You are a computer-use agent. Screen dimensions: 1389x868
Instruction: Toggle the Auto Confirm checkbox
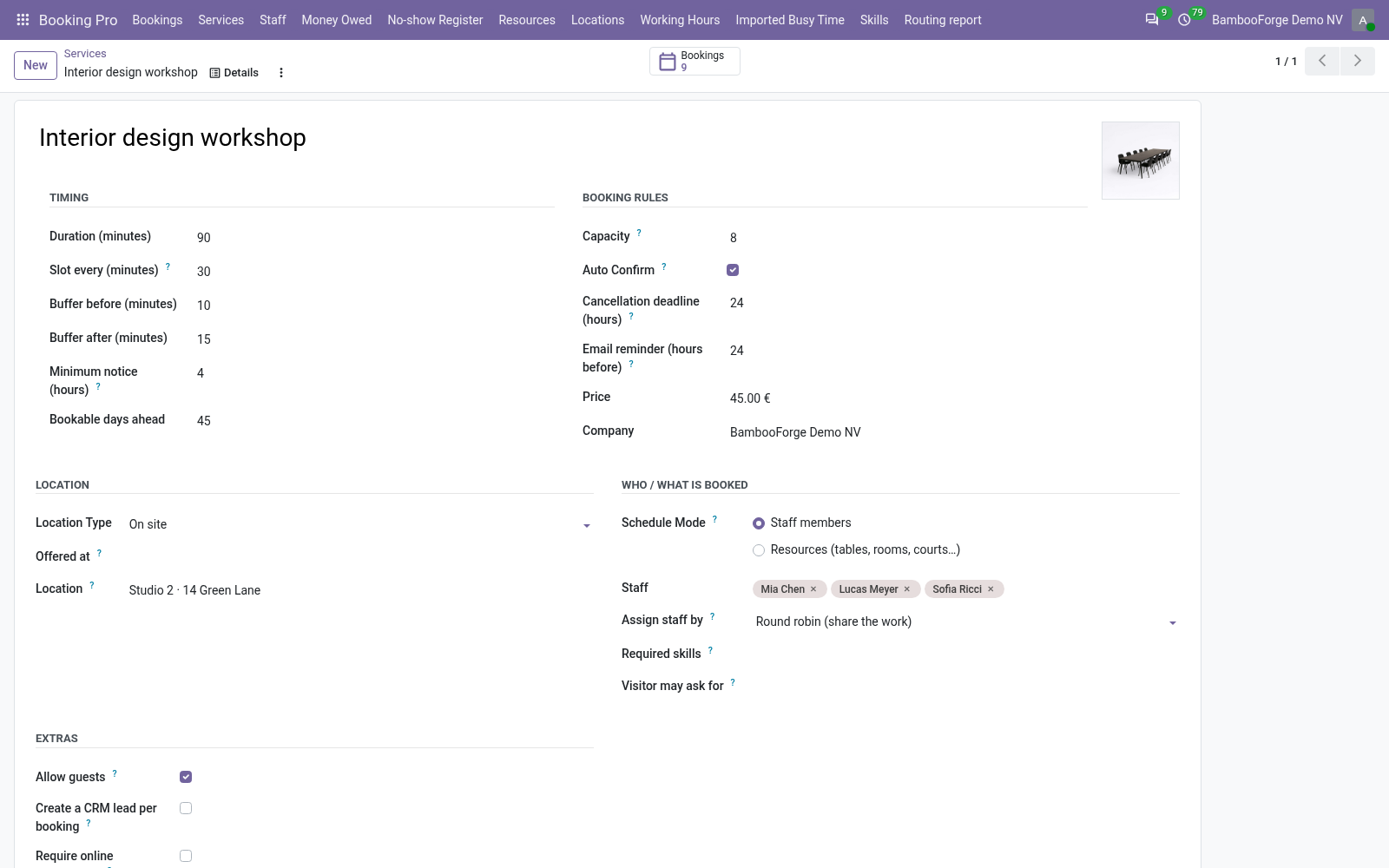pyautogui.click(x=733, y=270)
